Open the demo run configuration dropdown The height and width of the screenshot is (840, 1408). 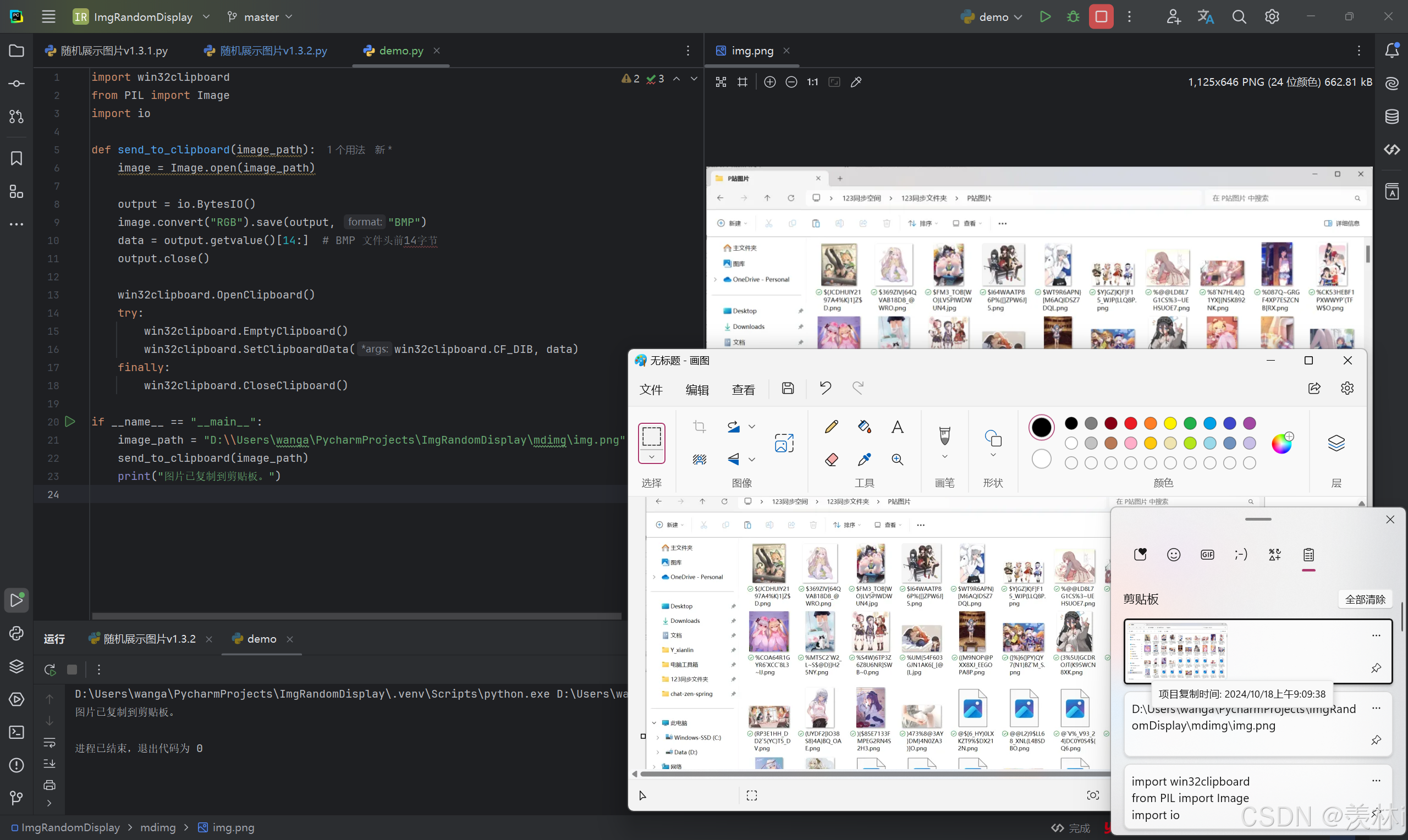click(x=994, y=17)
